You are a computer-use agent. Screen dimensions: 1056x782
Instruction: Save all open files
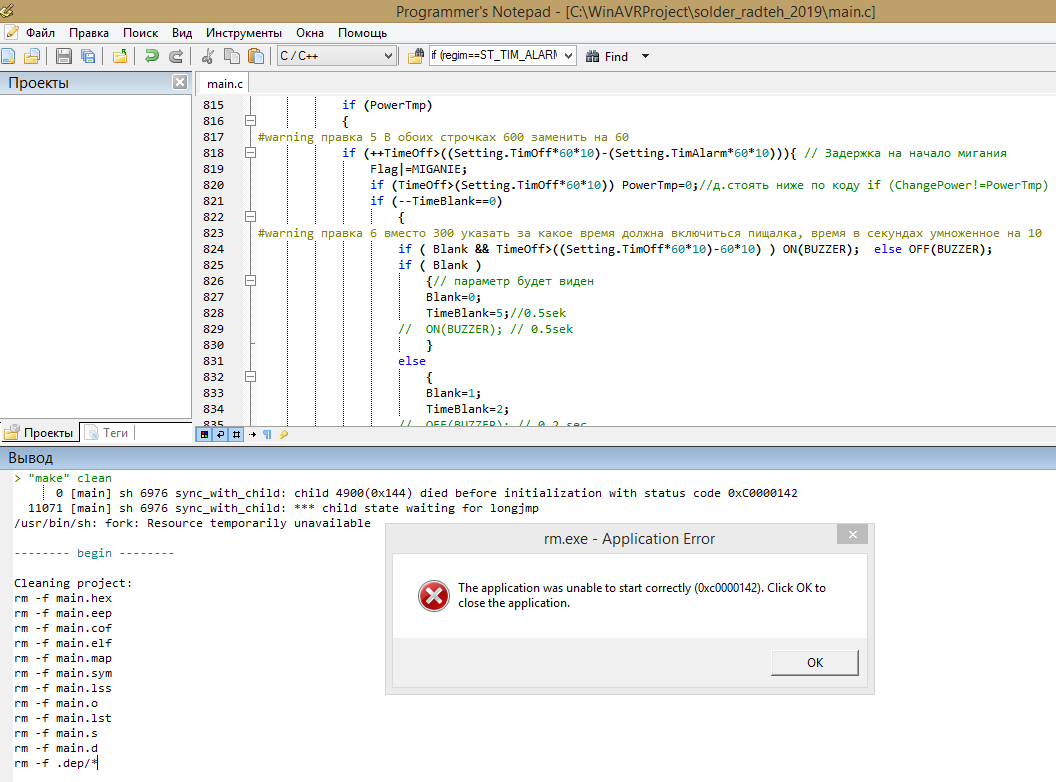tap(88, 56)
